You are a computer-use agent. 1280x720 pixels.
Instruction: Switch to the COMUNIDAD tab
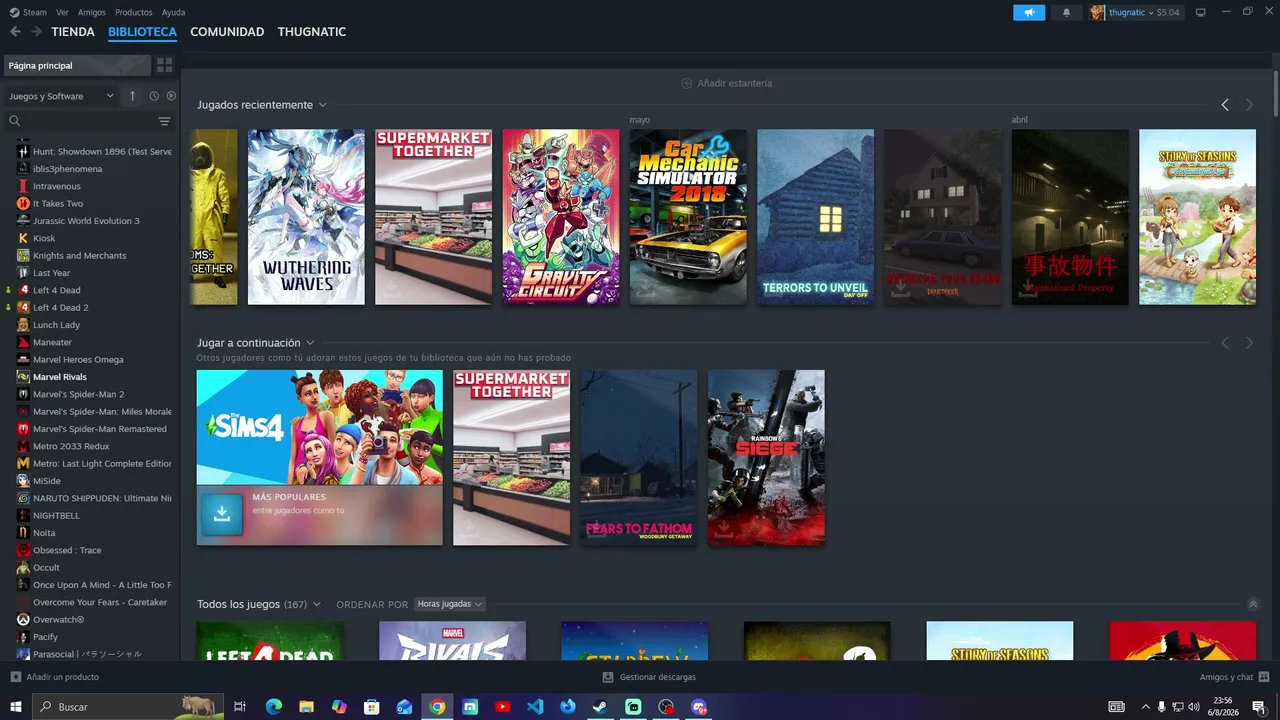(227, 32)
